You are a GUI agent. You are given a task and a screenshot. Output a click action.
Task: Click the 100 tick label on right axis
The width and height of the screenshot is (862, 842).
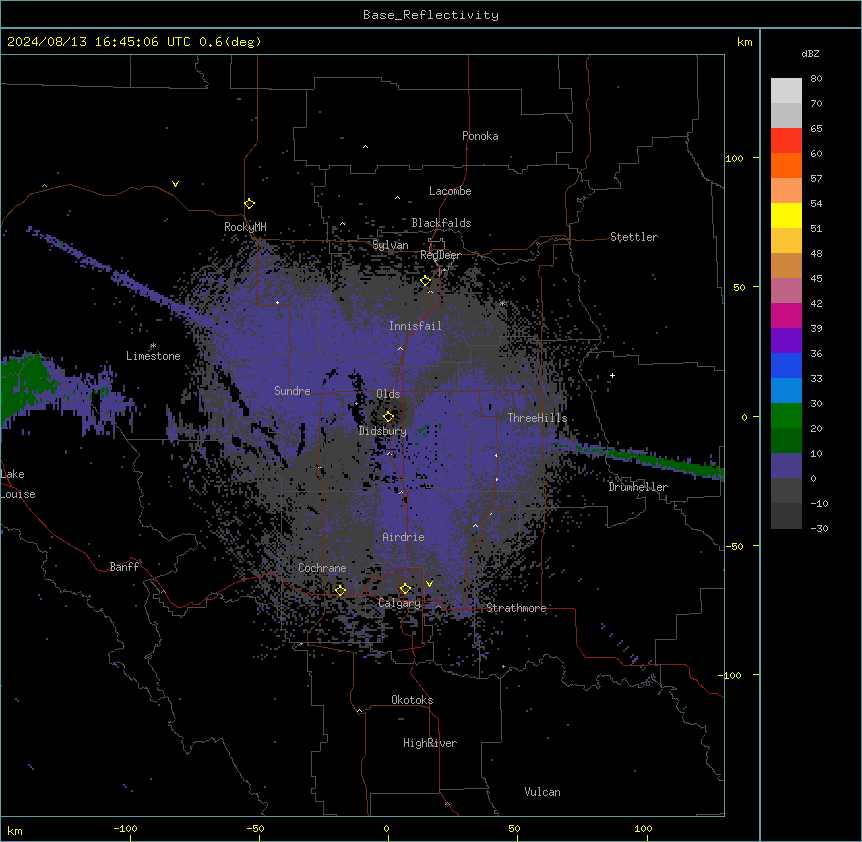(x=734, y=158)
